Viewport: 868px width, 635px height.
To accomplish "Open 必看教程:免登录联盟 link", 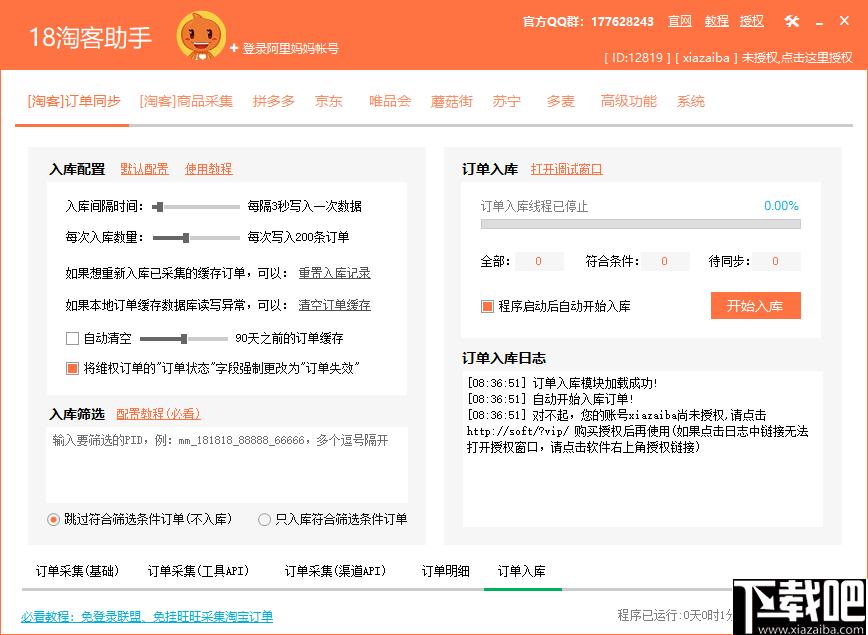I will pyautogui.click(x=147, y=616).
